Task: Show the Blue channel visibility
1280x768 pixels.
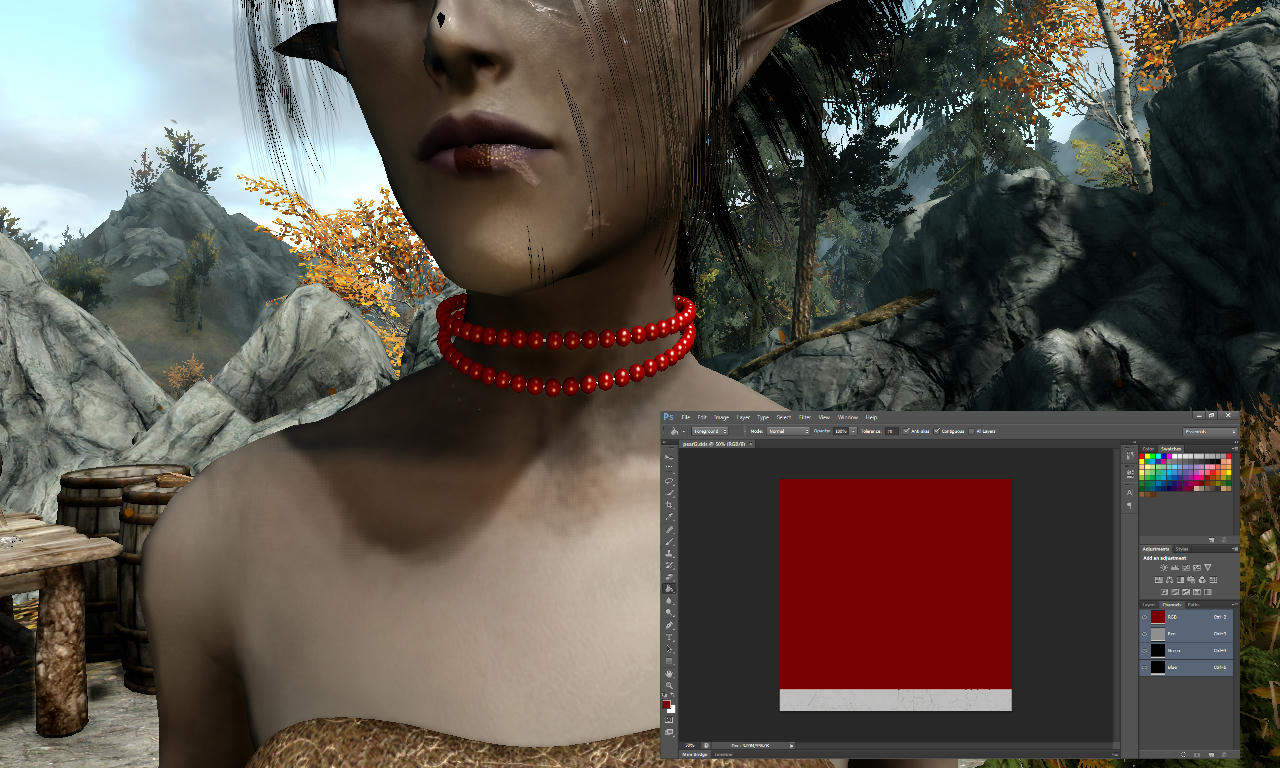Action: pos(1146,666)
